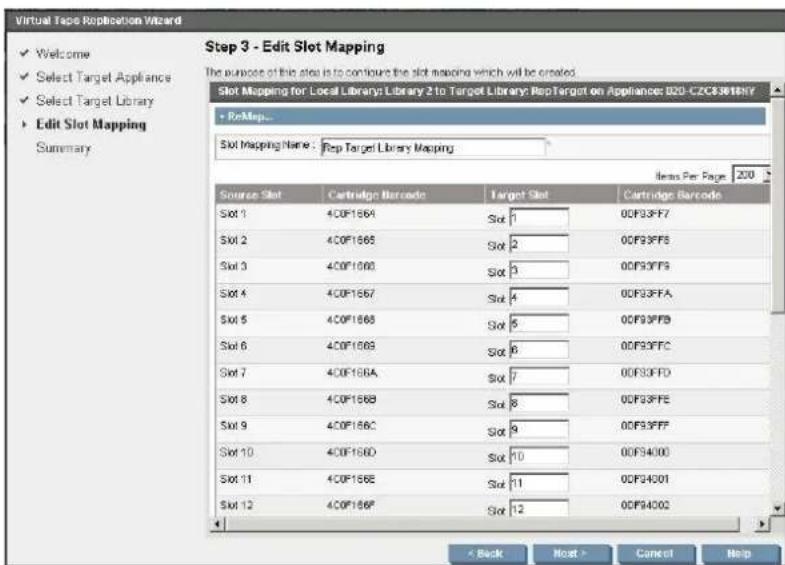The height and width of the screenshot is (565, 785).
Task: Click target barcode 0DF93FFA
Action: click(x=646, y=293)
